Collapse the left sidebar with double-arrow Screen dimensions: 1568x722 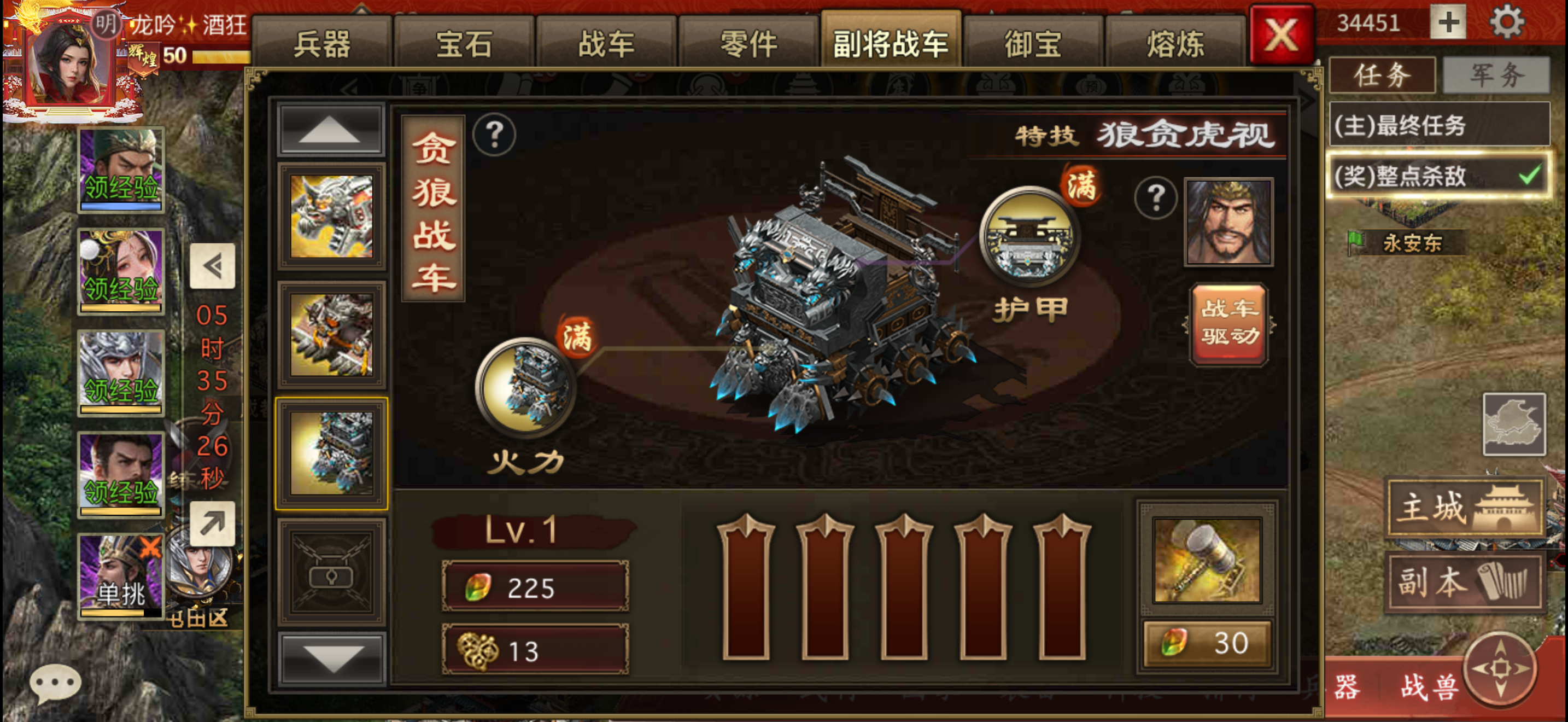tap(212, 266)
